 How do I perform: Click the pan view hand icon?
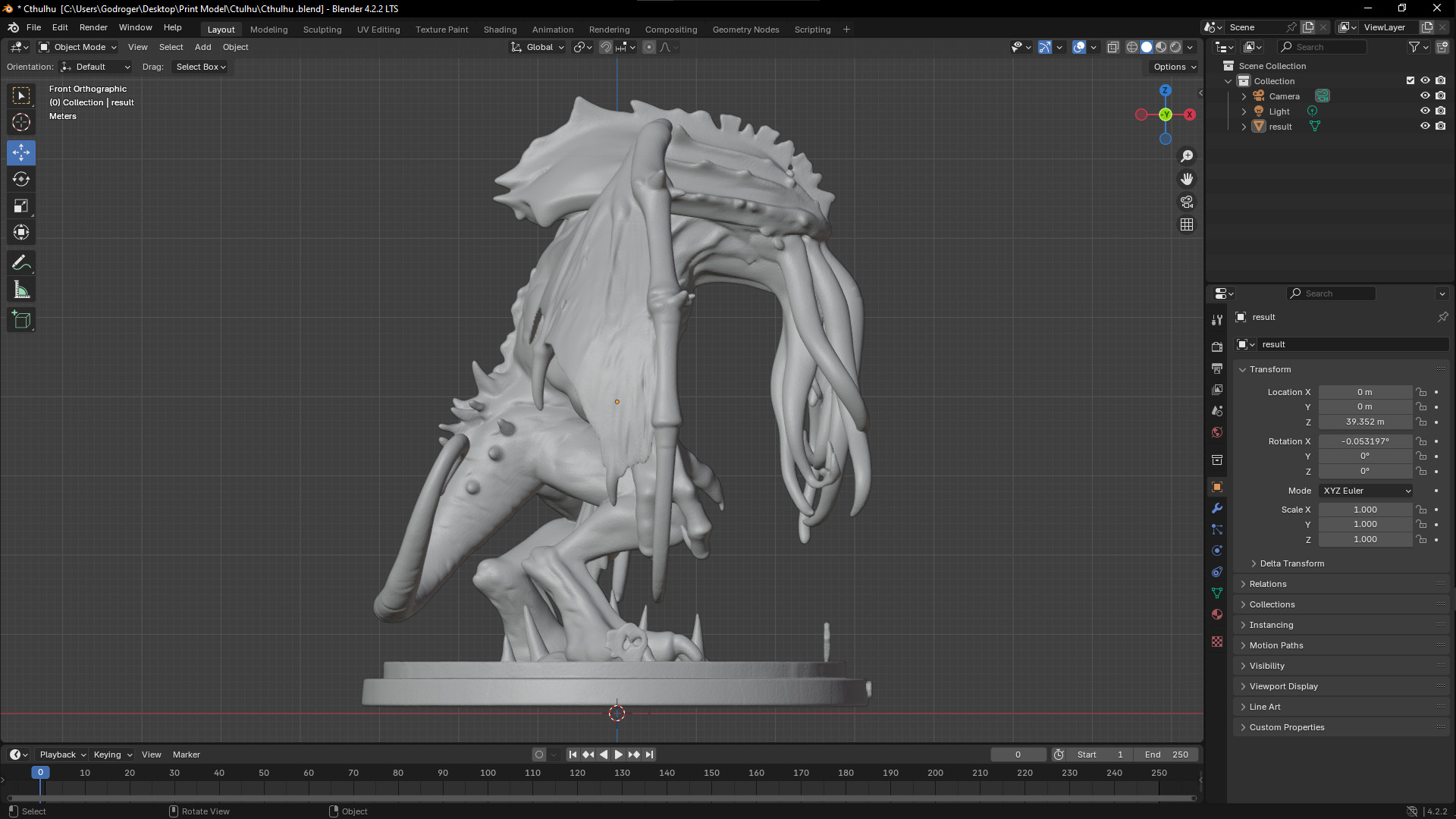tap(1187, 179)
